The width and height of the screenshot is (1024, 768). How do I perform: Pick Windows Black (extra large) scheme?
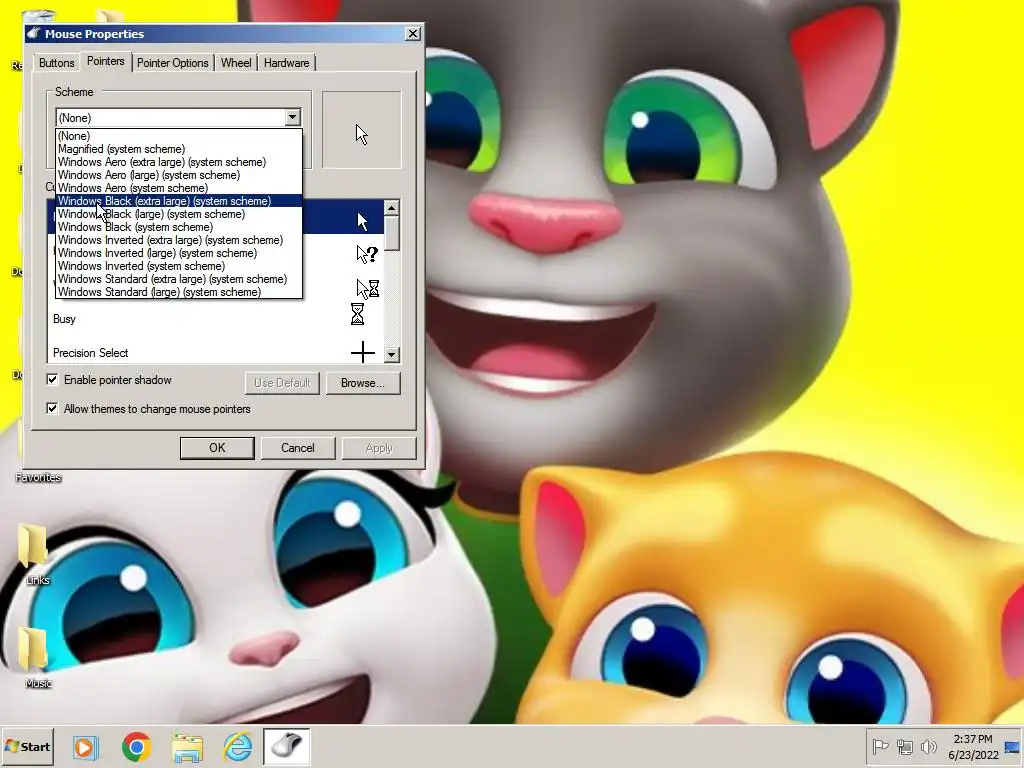pyautogui.click(x=179, y=201)
